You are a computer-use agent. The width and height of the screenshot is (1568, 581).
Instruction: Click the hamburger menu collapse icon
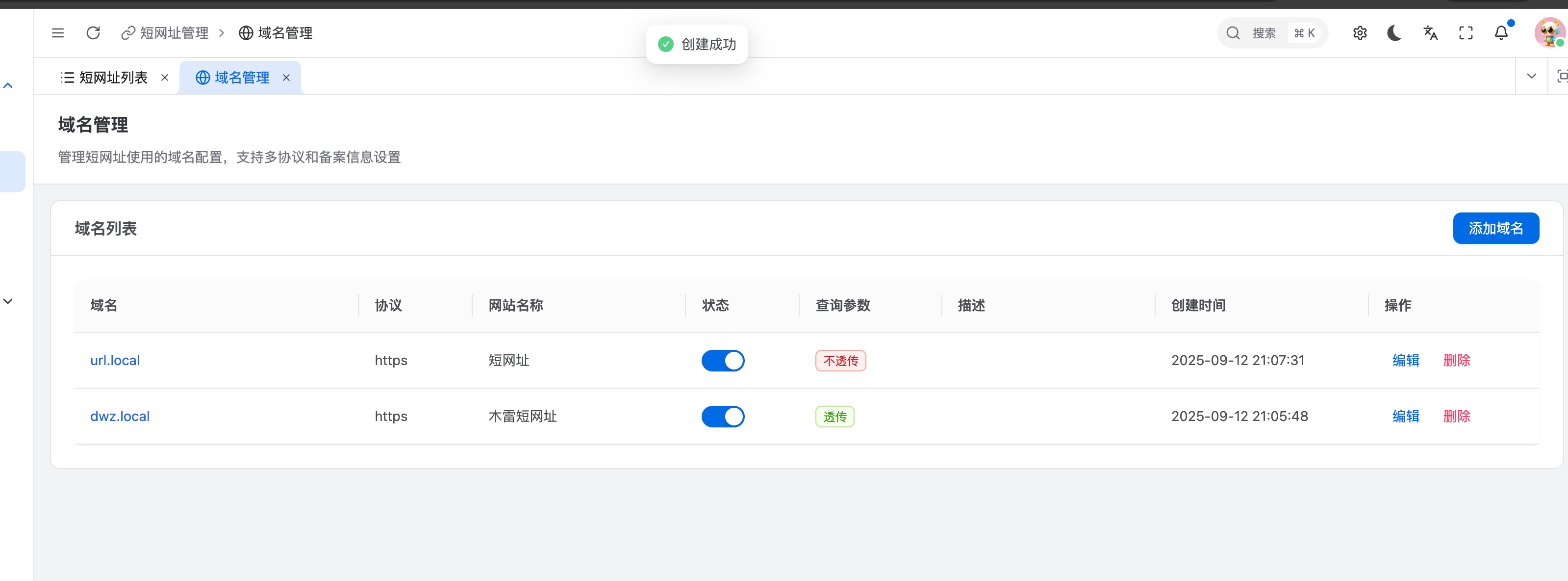[58, 33]
